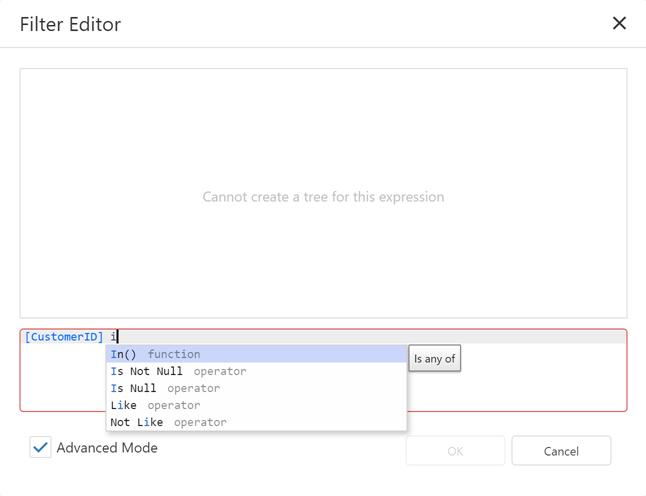Untick the Advanced Mode checkbox
Viewport: 646px width, 496px height.
pyautogui.click(x=40, y=447)
